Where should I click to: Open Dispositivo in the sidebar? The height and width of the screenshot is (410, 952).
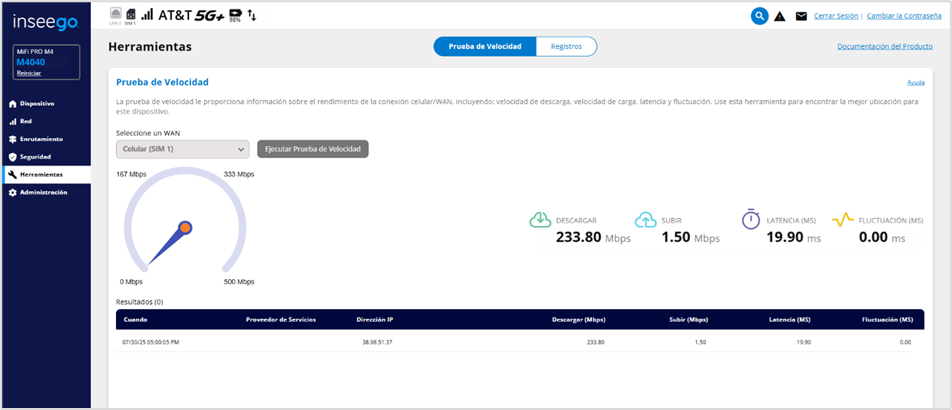[x=37, y=103]
